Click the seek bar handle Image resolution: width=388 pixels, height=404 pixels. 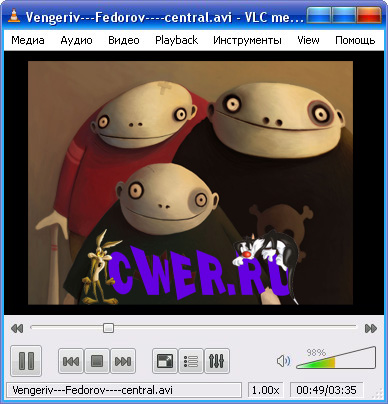pyautogui.click(x=108, y=328)
